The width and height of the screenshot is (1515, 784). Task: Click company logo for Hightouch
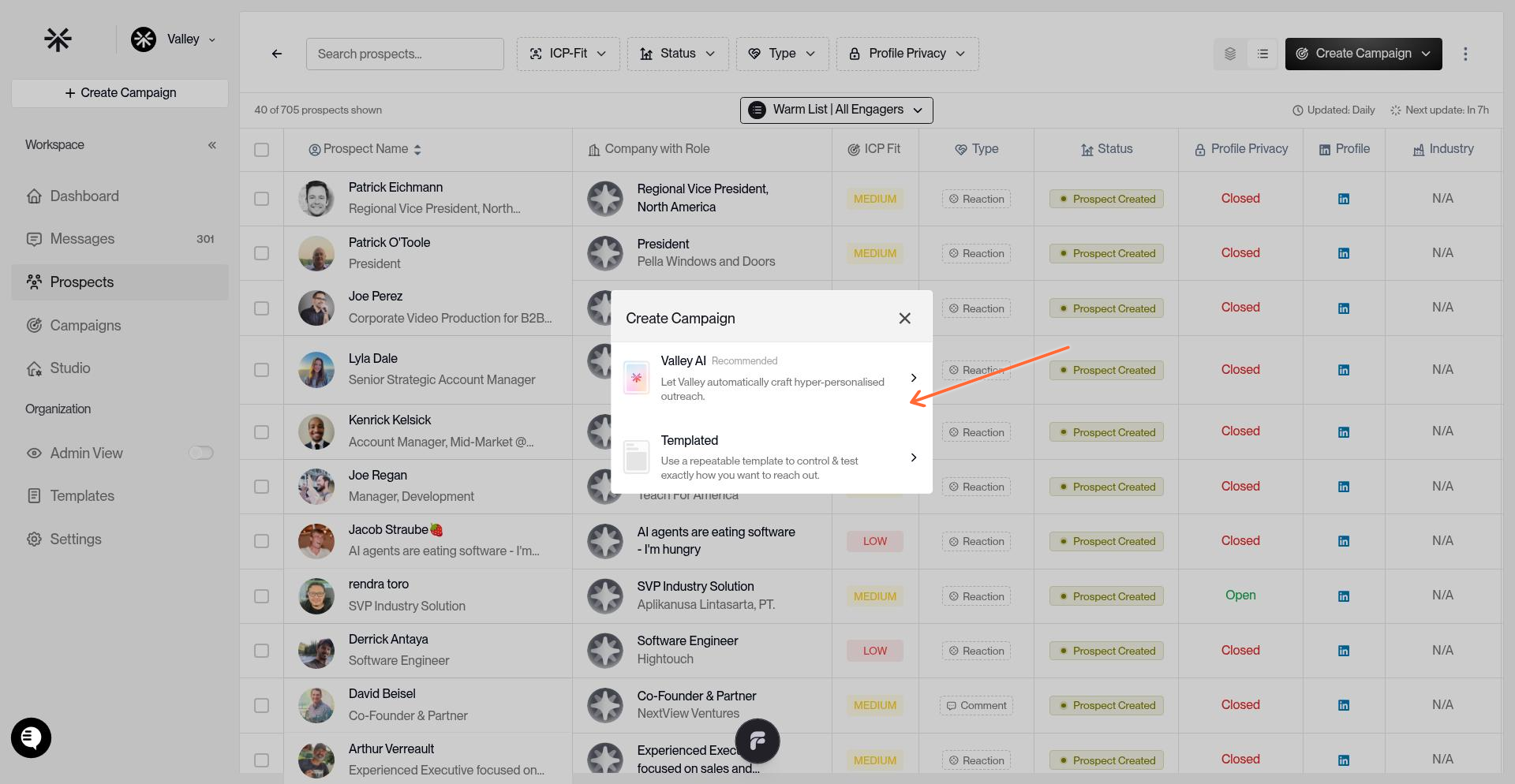point(605,651)
